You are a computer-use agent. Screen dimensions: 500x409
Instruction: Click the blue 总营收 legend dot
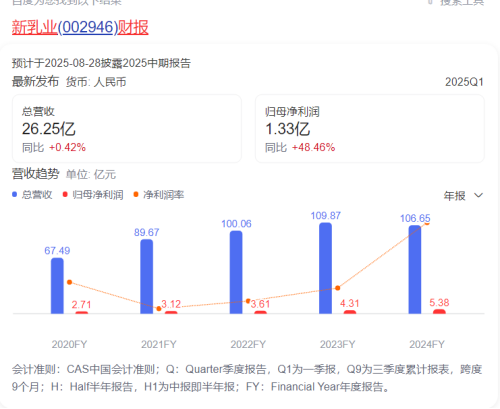[x=15, y=194]
